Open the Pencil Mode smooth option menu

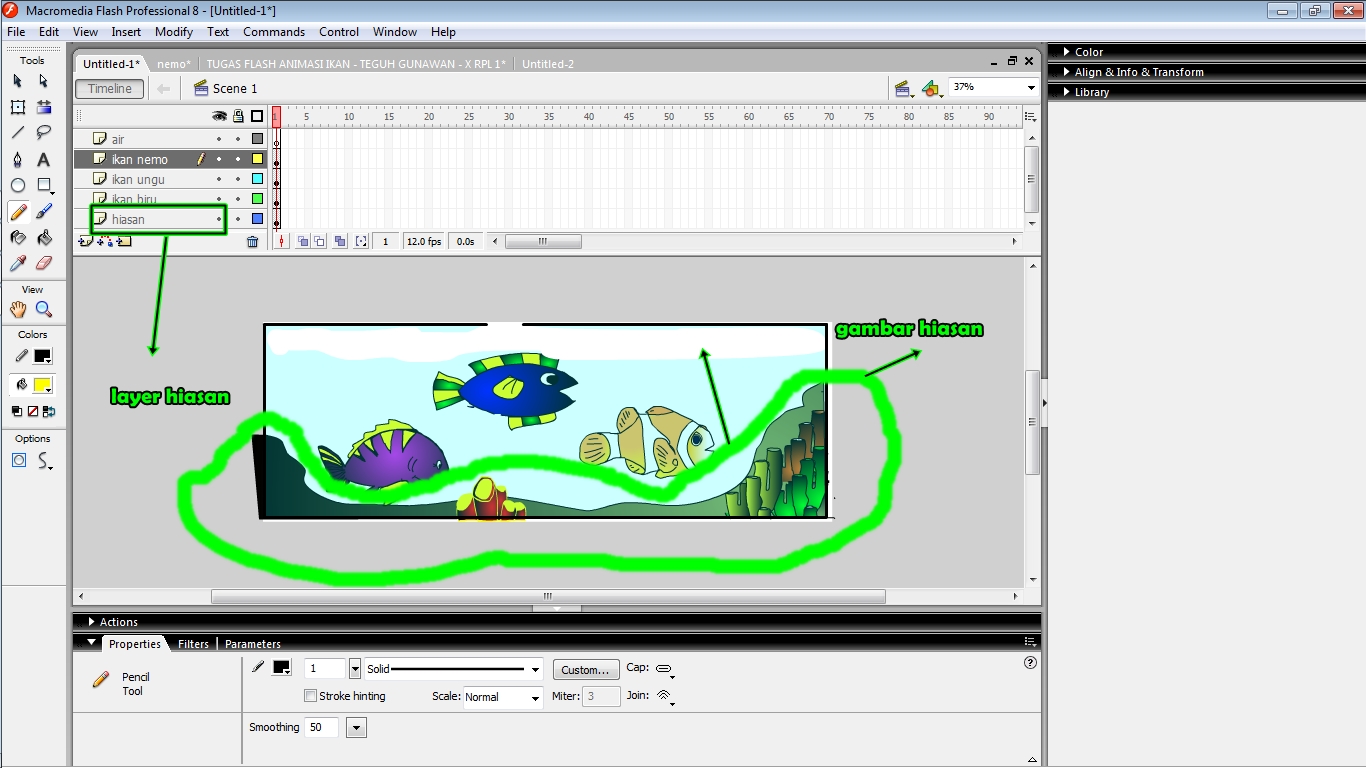[x=44, y=460]
